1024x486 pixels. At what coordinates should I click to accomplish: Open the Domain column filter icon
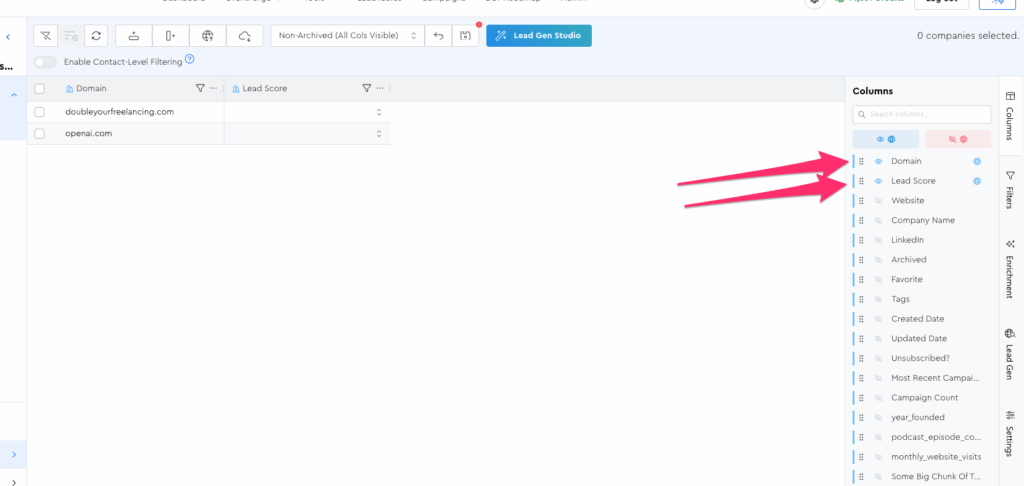click(200, 88)
